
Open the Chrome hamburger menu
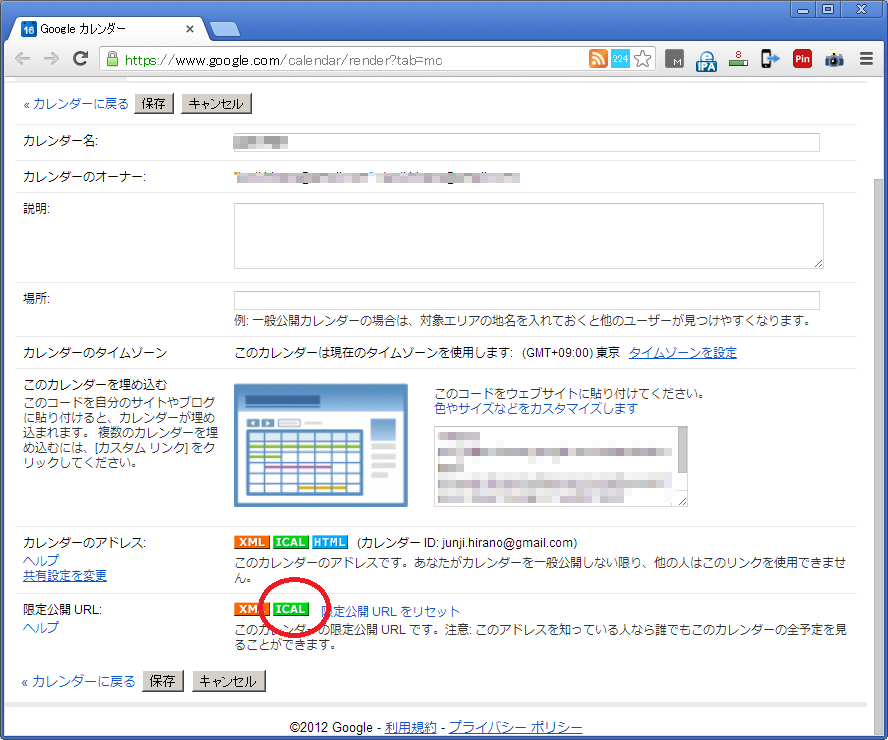pyautogui.click(x=866, y=59)
